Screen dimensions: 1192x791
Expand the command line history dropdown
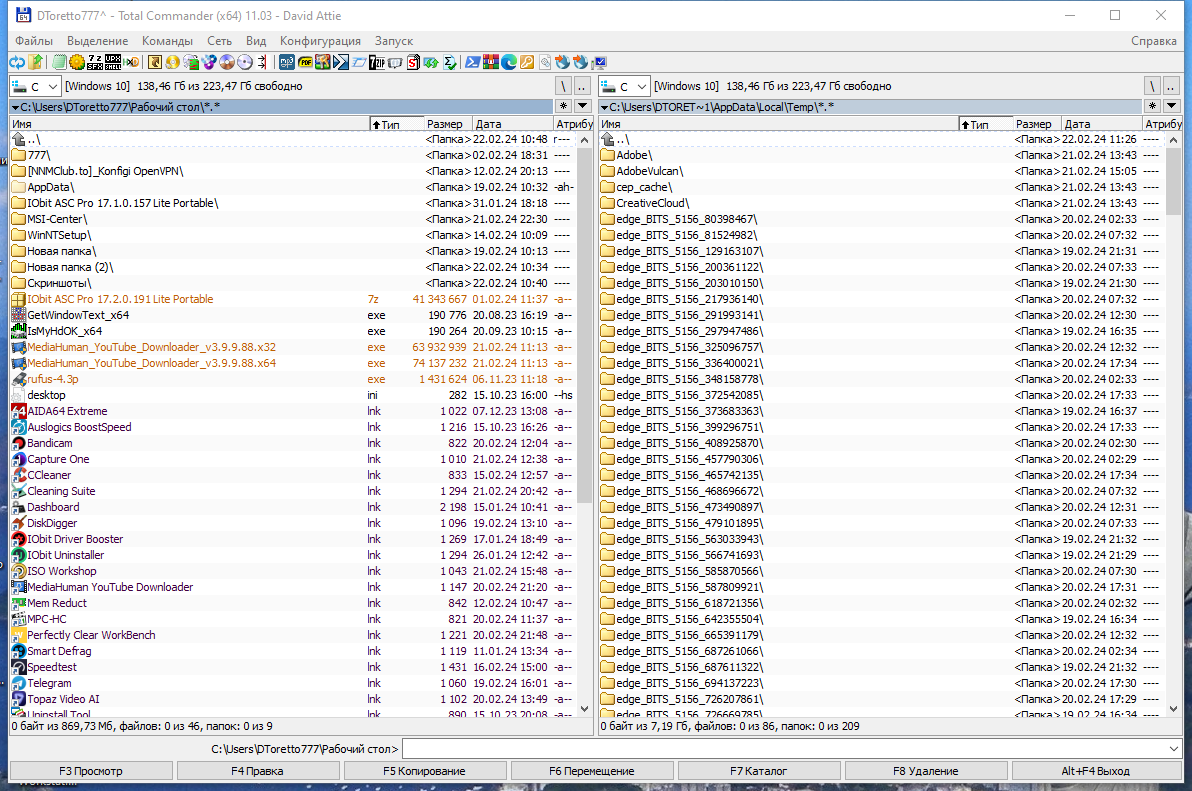point(1175,749)
